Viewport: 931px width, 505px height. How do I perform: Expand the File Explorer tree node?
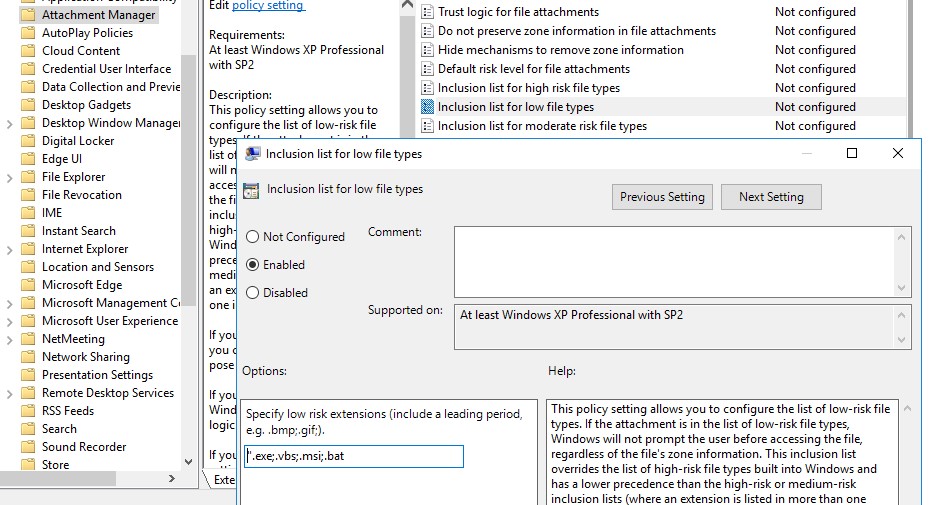9,177
